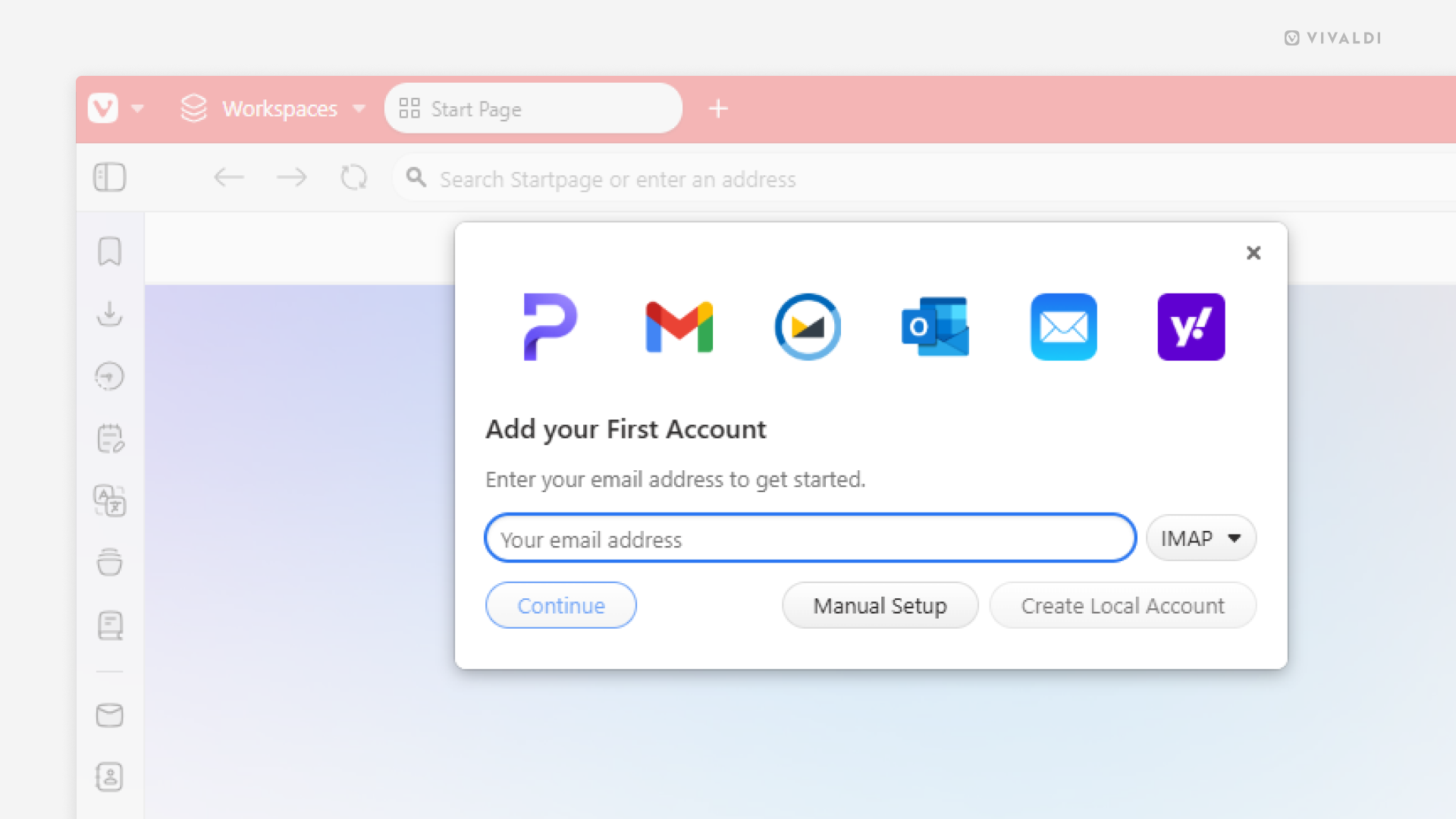
Task: Switch to the Start Page tab
Action: click(532, 108)
